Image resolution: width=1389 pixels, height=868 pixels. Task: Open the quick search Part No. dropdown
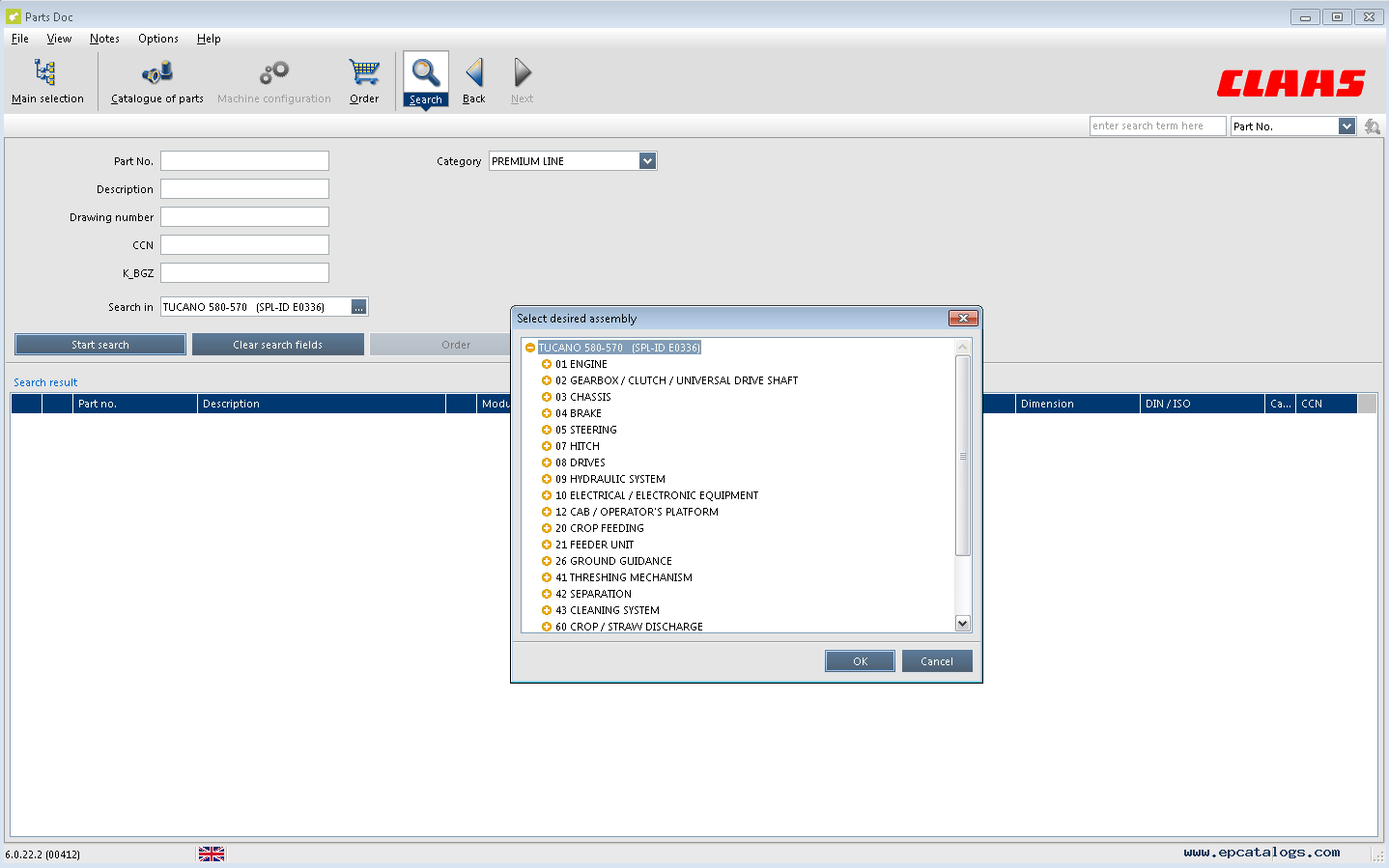click(x=1346, y=126)
